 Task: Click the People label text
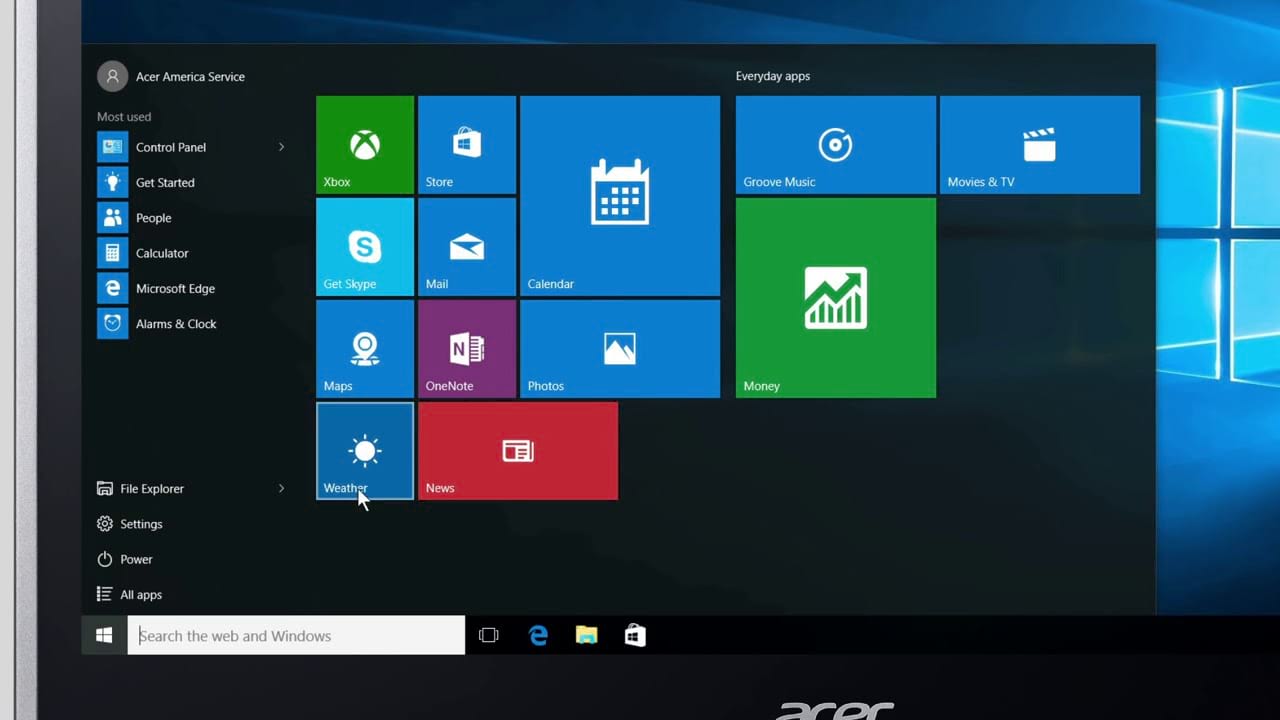click(x=154, y=218)
